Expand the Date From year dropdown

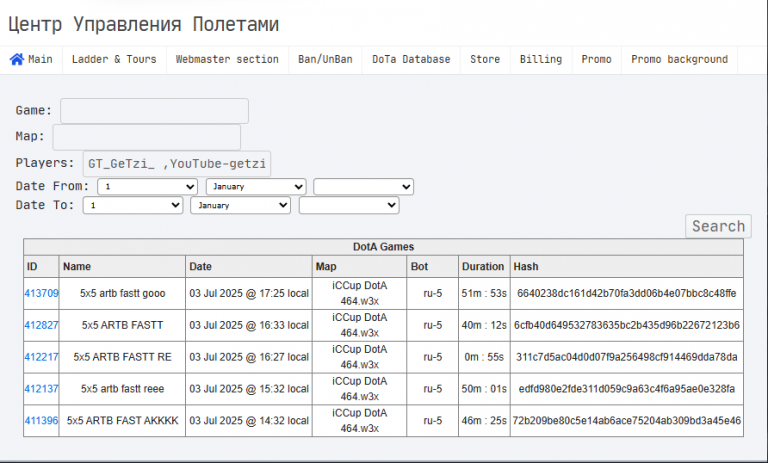click(363, 187)
